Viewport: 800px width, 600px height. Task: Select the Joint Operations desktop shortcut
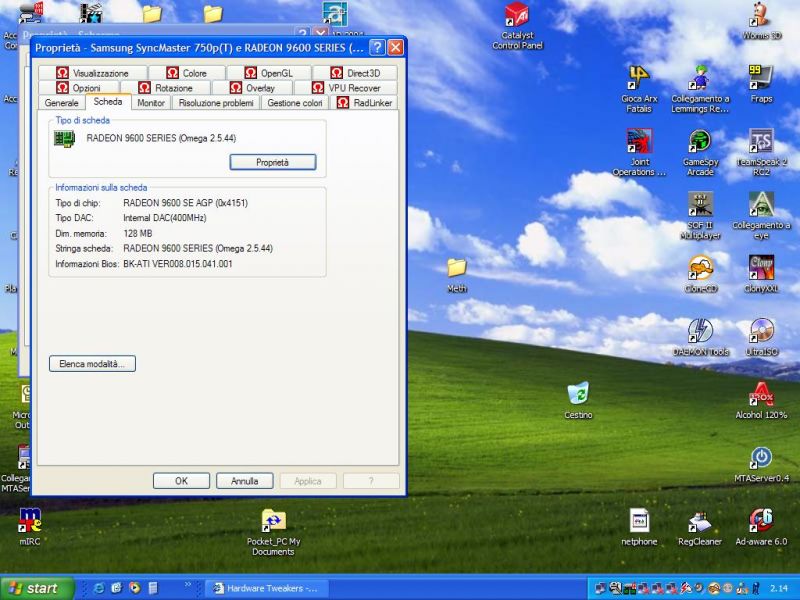click(639, 152)
